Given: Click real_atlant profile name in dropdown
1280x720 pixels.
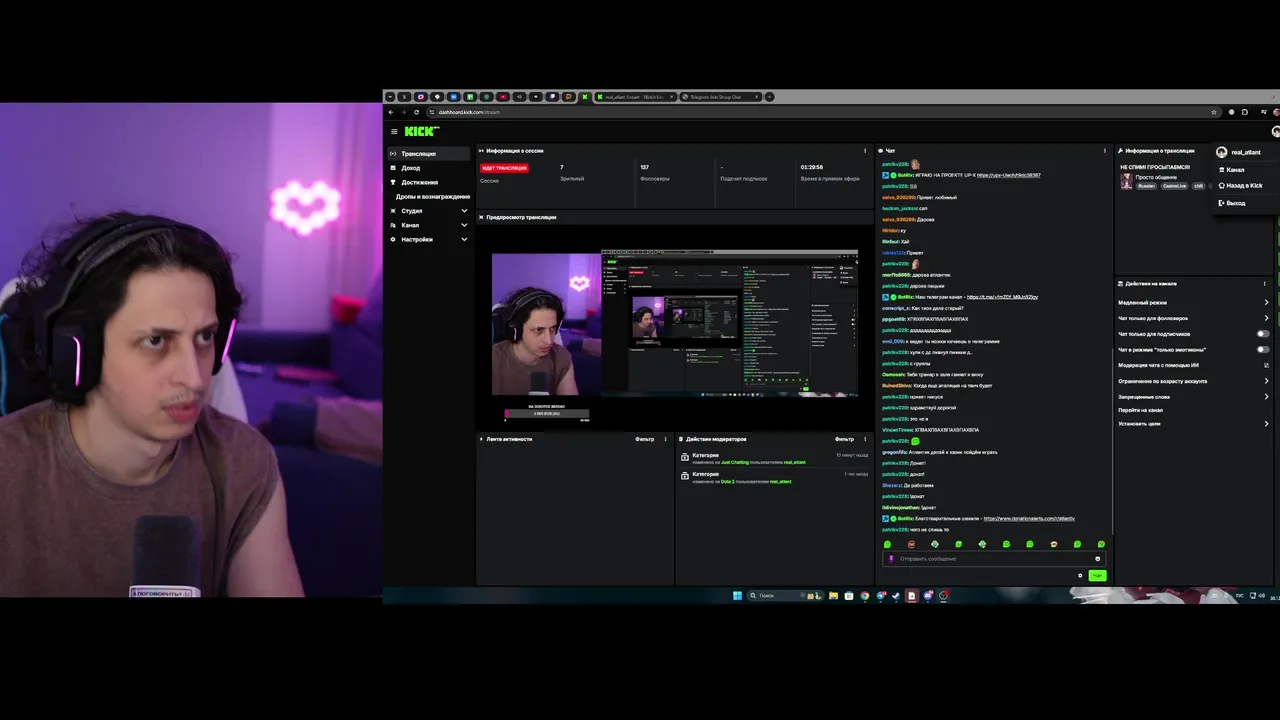Looking at the screenshot, I should point(1245,152).
